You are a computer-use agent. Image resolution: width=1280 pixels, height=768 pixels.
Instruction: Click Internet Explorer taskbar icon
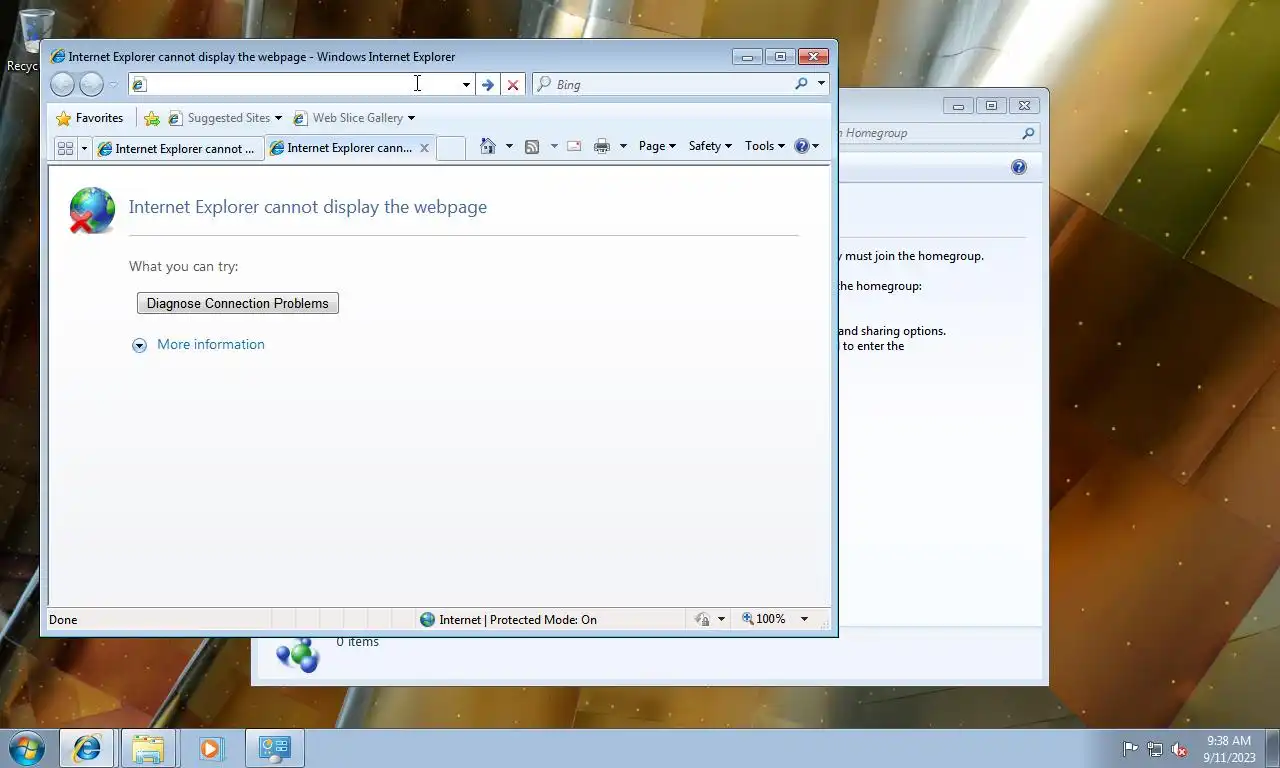tap(87, 748)
